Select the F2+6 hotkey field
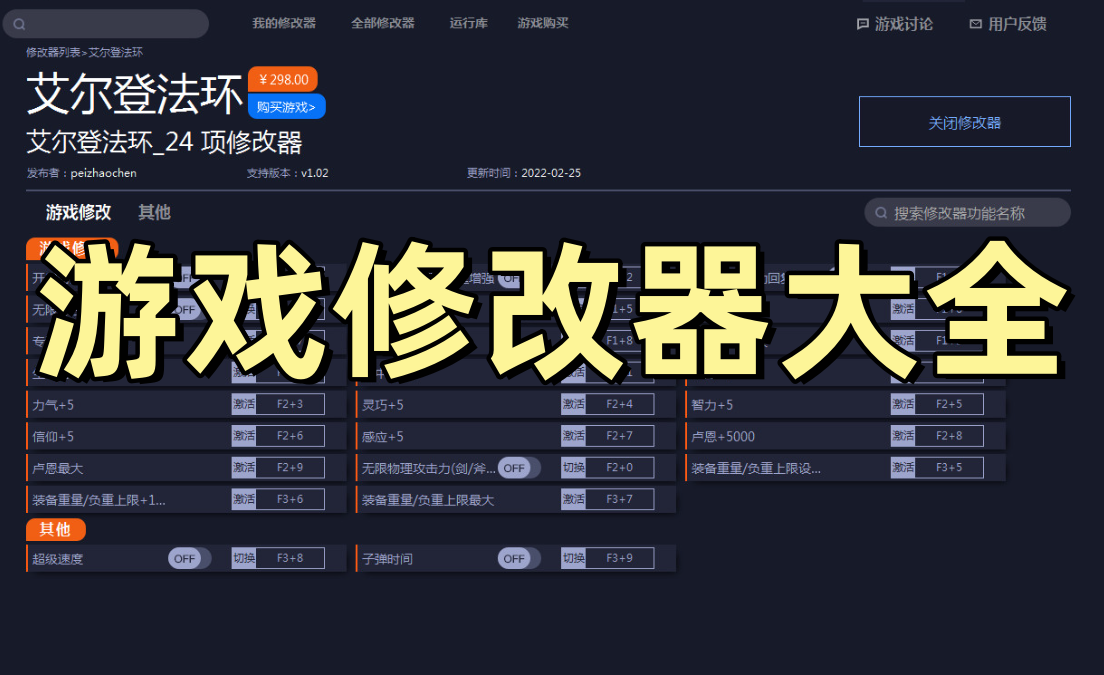This screenshot has width=1104, height=675. tap(290, 436)
